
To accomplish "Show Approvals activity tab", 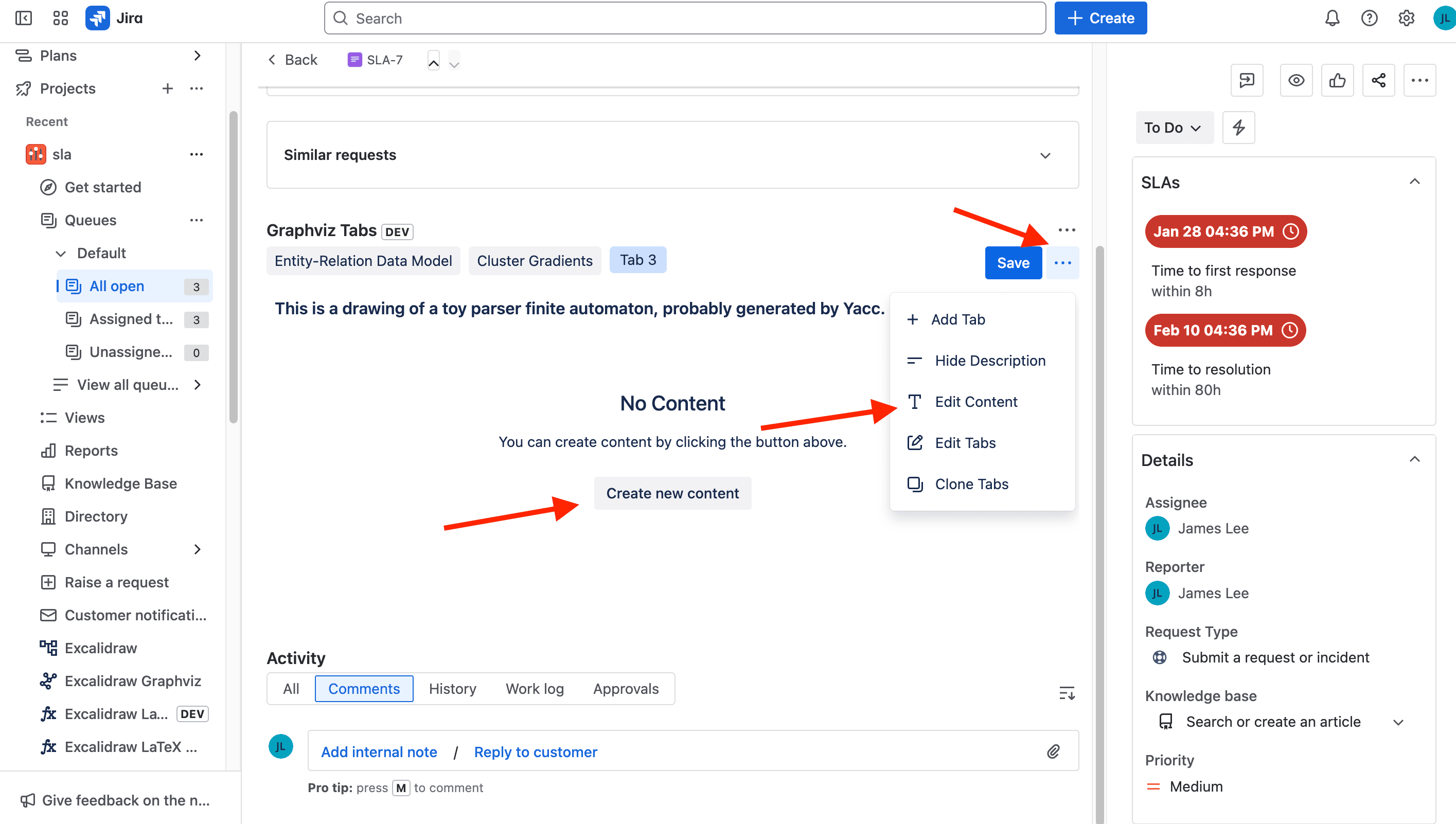I will click(626, 688).
